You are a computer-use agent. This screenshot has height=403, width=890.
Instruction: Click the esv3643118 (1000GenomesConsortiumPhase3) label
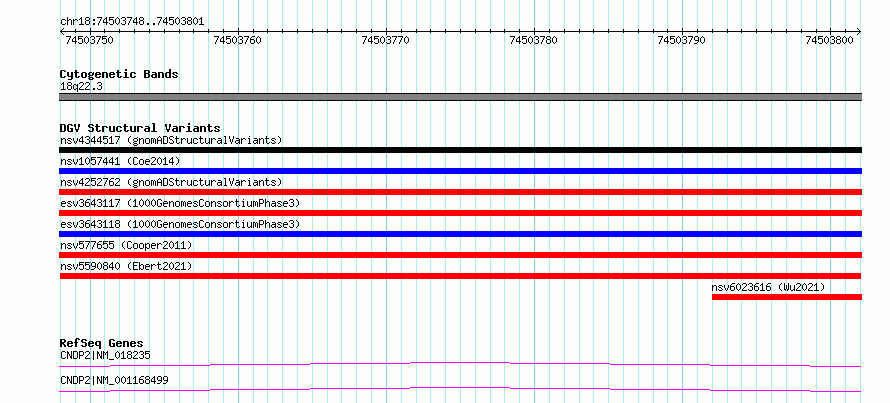[x=180, y=224]
